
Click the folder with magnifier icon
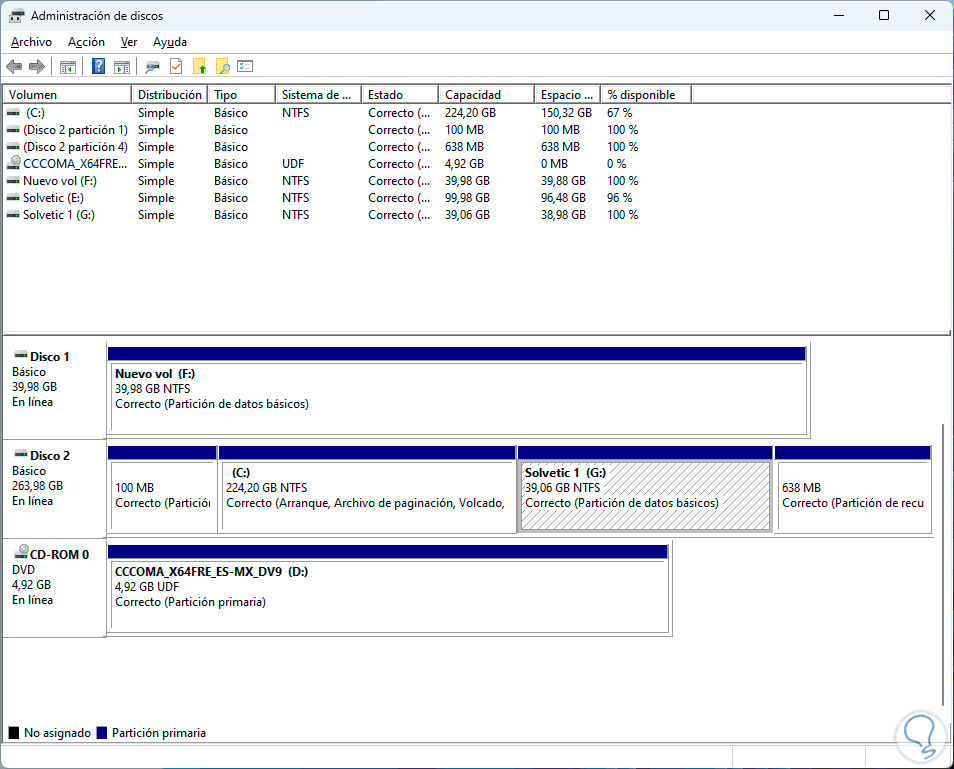(223, 66)
